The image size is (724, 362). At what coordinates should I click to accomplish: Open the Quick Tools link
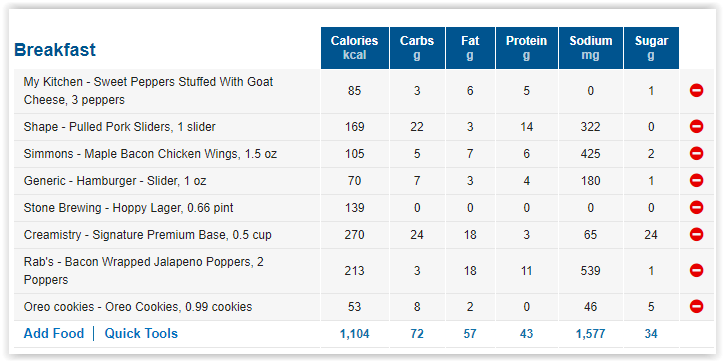click(141, 333)
